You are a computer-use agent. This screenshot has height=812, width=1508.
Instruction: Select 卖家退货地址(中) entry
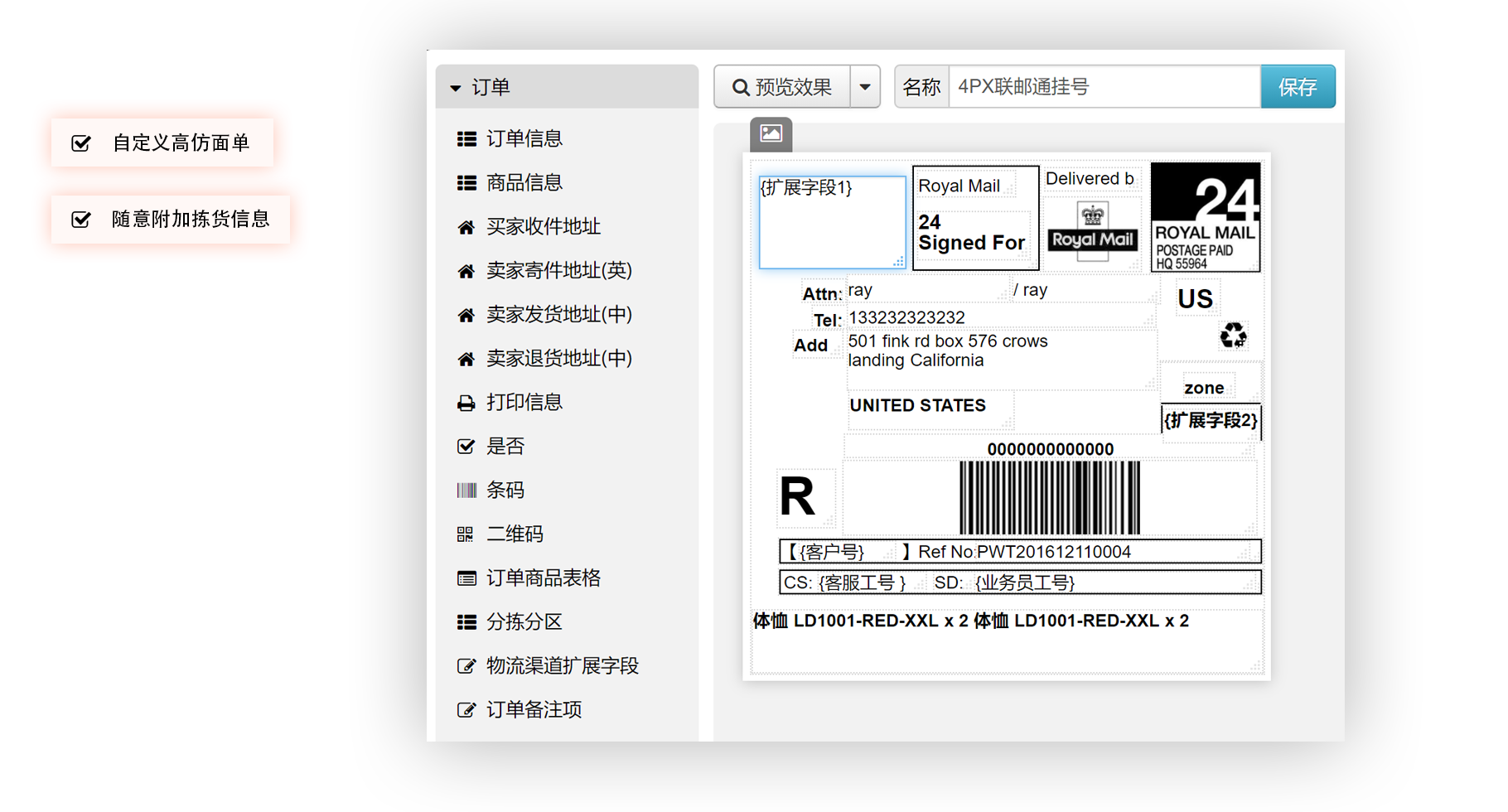pyautogui.click(x=559, y=359)
